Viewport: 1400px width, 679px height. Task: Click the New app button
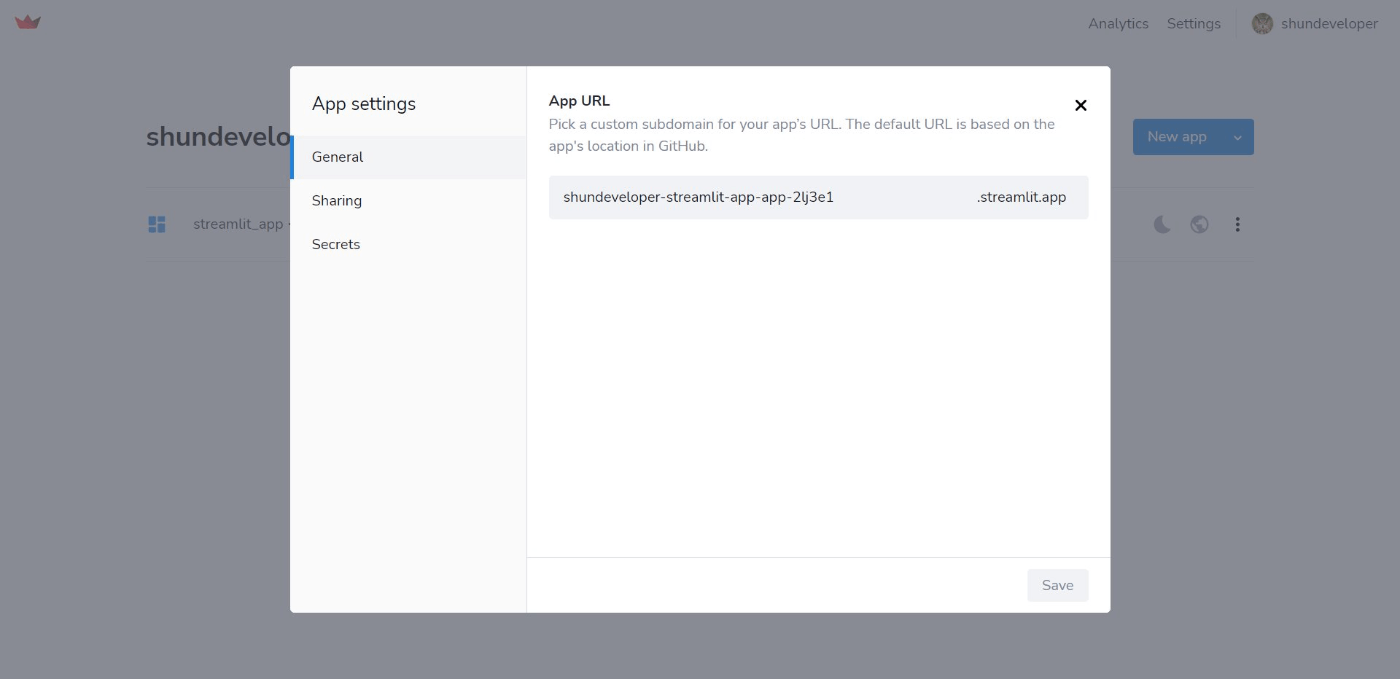point(1177,137)
